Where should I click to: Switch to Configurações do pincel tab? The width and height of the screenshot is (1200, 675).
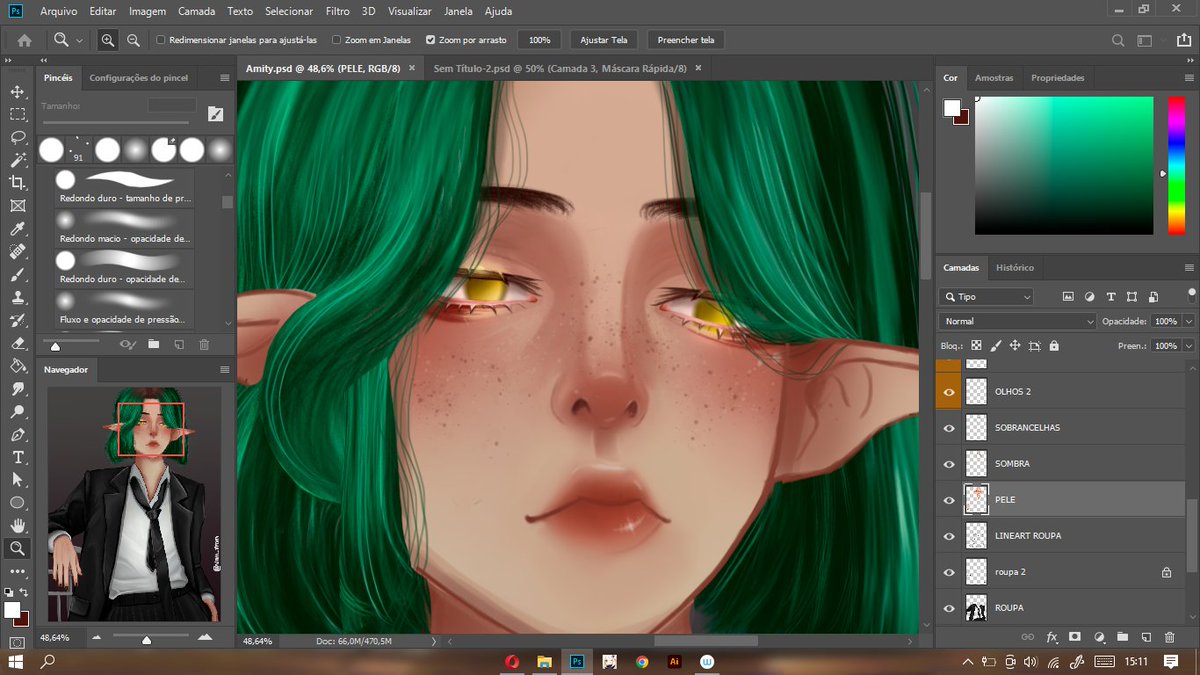point(139,77)
